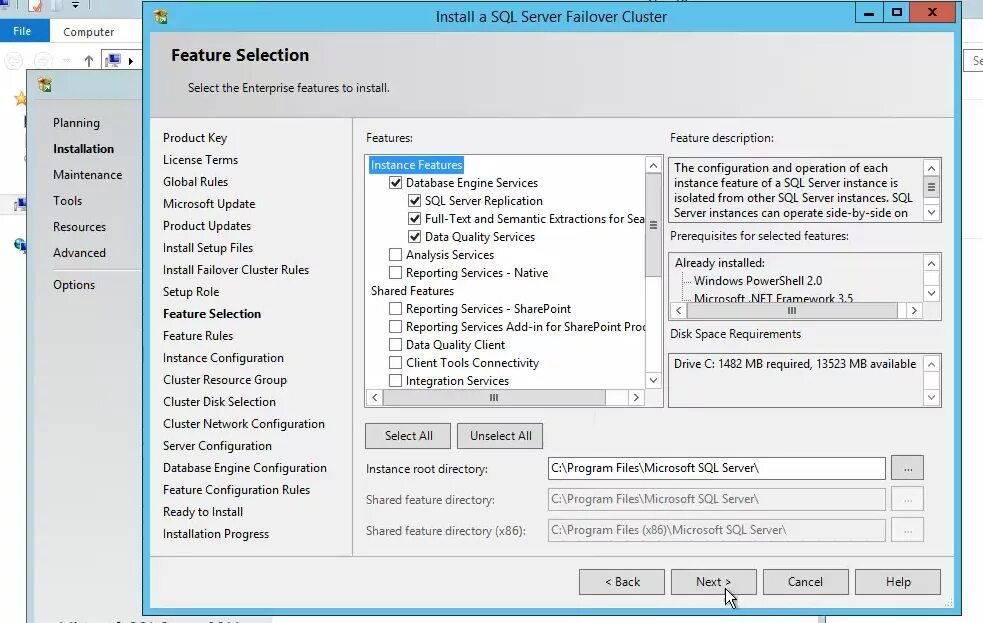983x623 pixels.
Task: Click Select All button
Action: coord(408,436)
